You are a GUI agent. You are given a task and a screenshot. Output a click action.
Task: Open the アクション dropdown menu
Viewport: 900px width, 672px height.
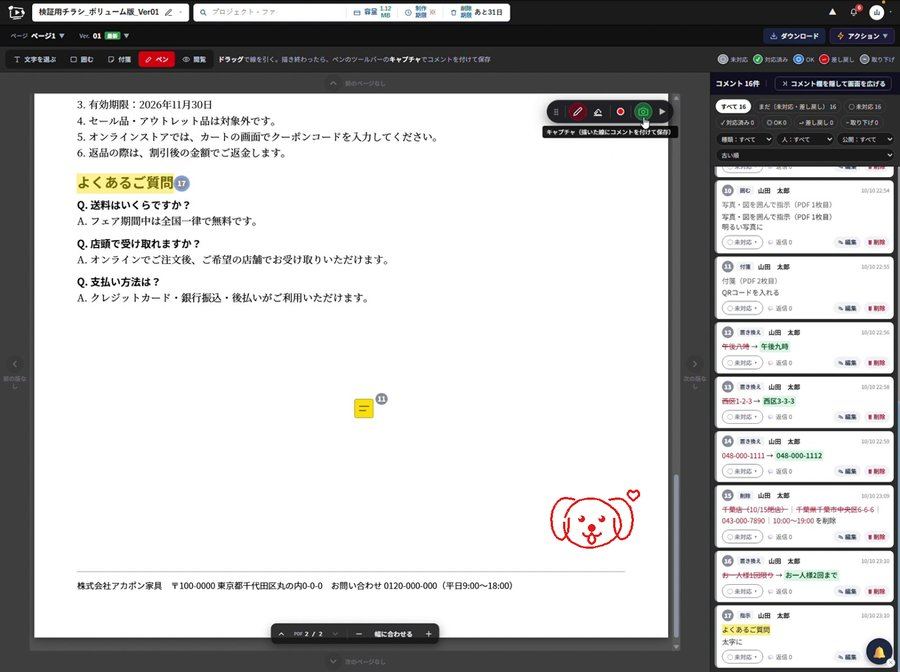coord(862,36)
